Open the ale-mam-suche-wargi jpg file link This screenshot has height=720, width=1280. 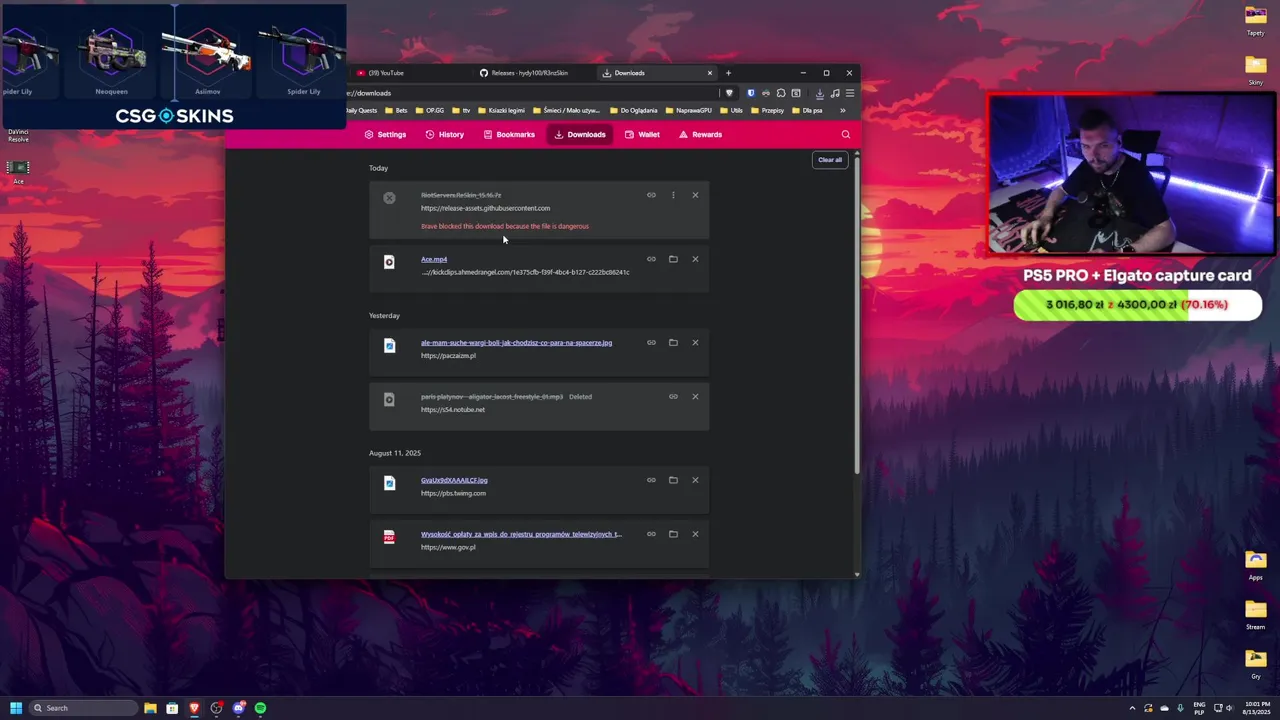516,342
